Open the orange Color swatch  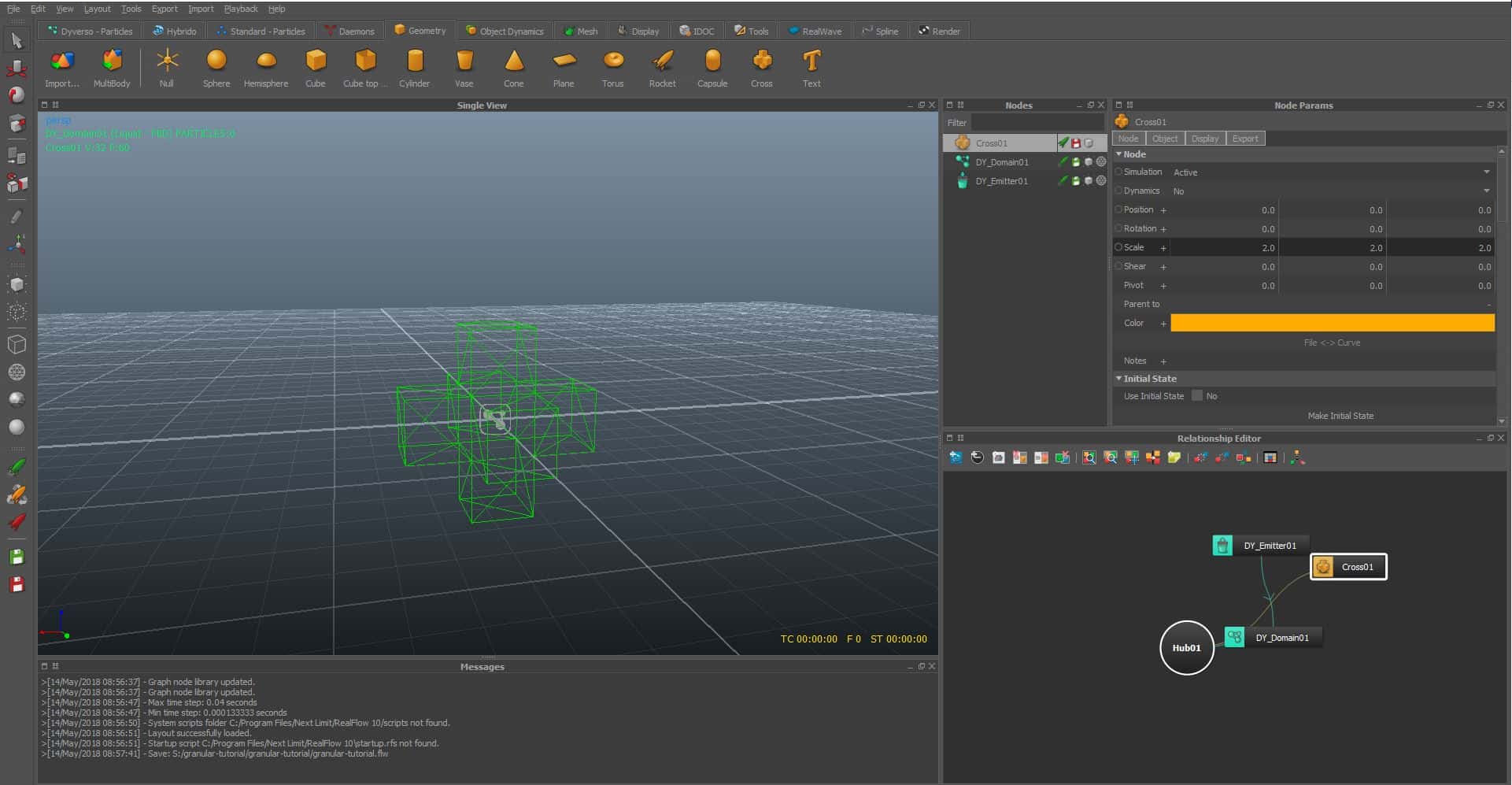click(1332, 323)
